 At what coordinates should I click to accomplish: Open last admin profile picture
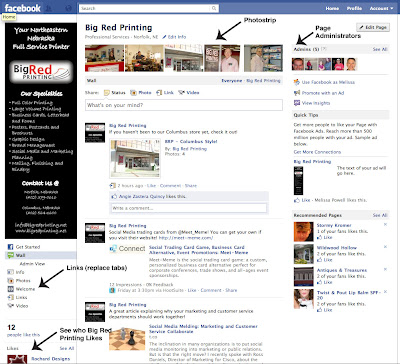352,64
